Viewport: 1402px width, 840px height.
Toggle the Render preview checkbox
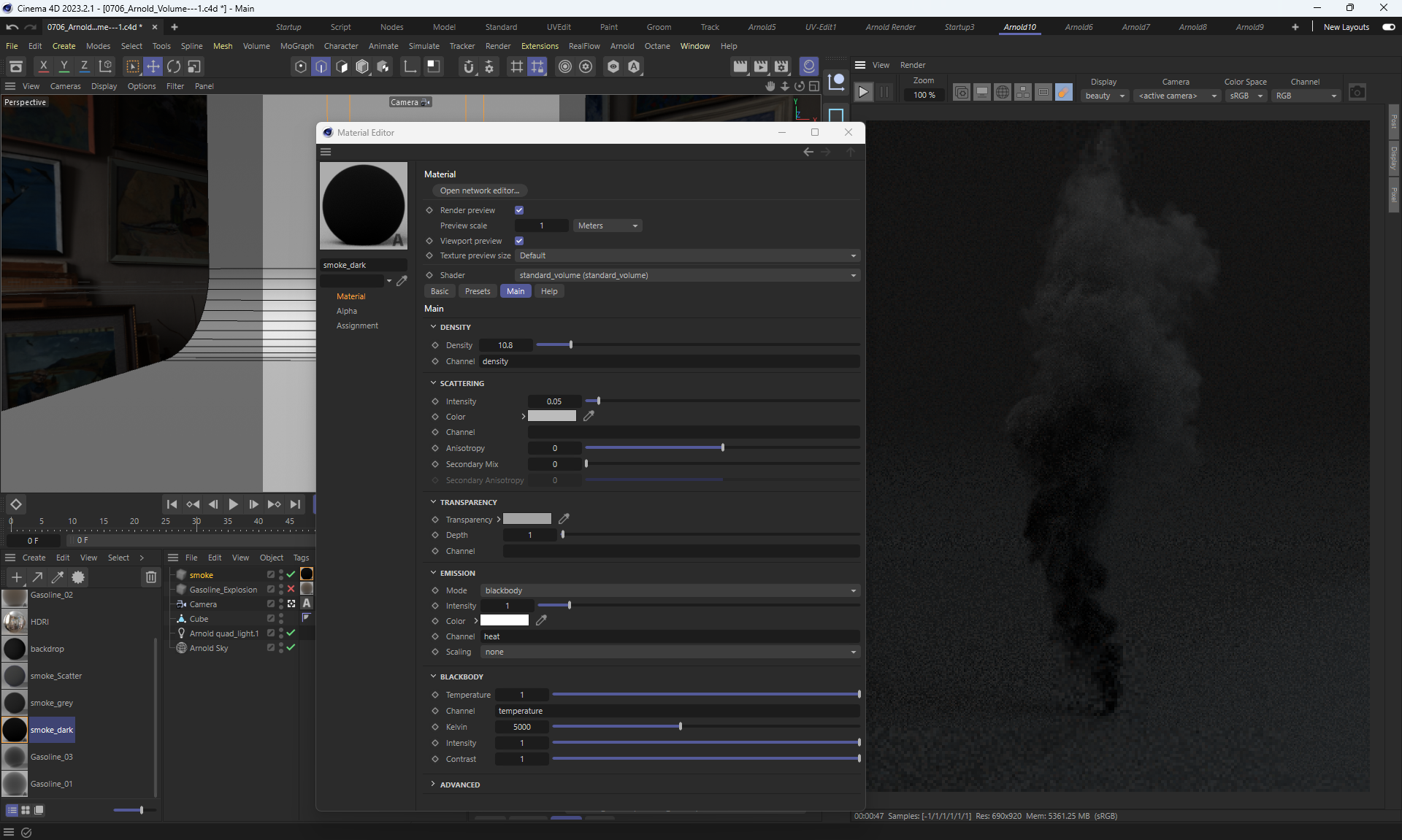coord(519,210)
